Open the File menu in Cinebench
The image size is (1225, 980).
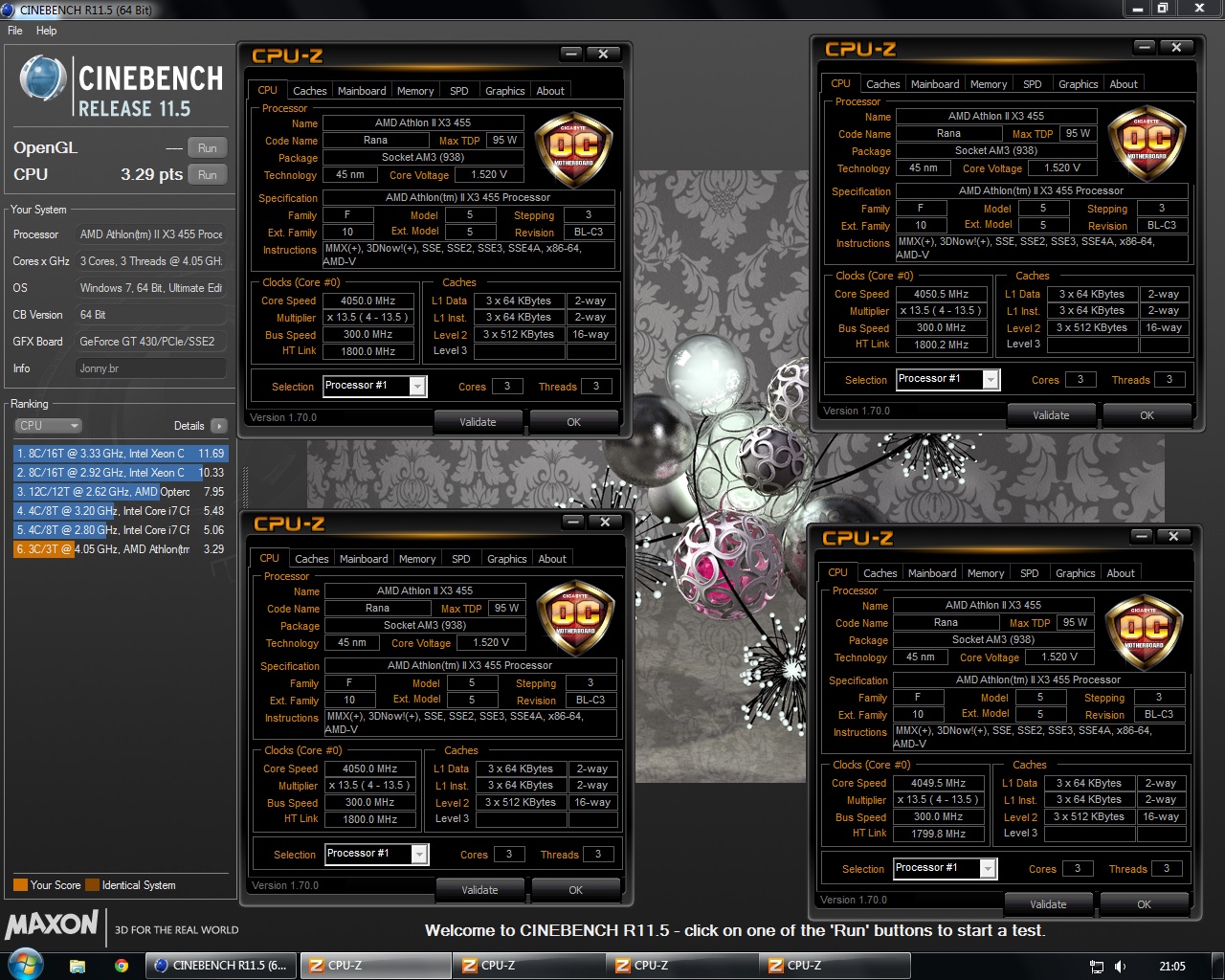click(14, 31)
